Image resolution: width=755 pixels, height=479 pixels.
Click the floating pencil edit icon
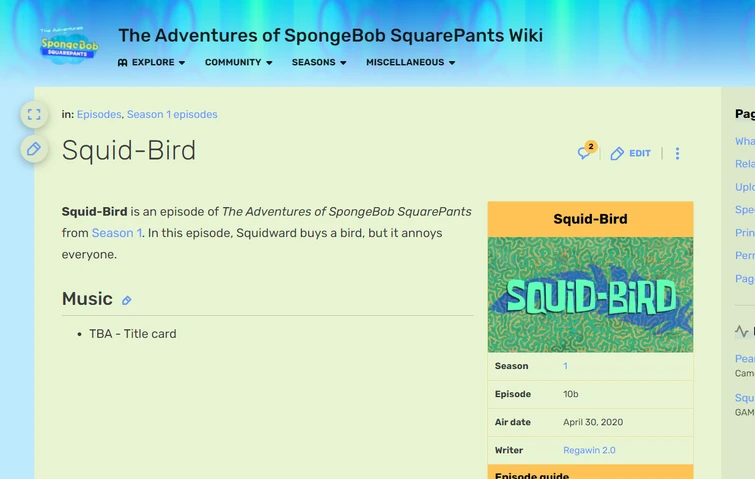click(x=34, y=149)
